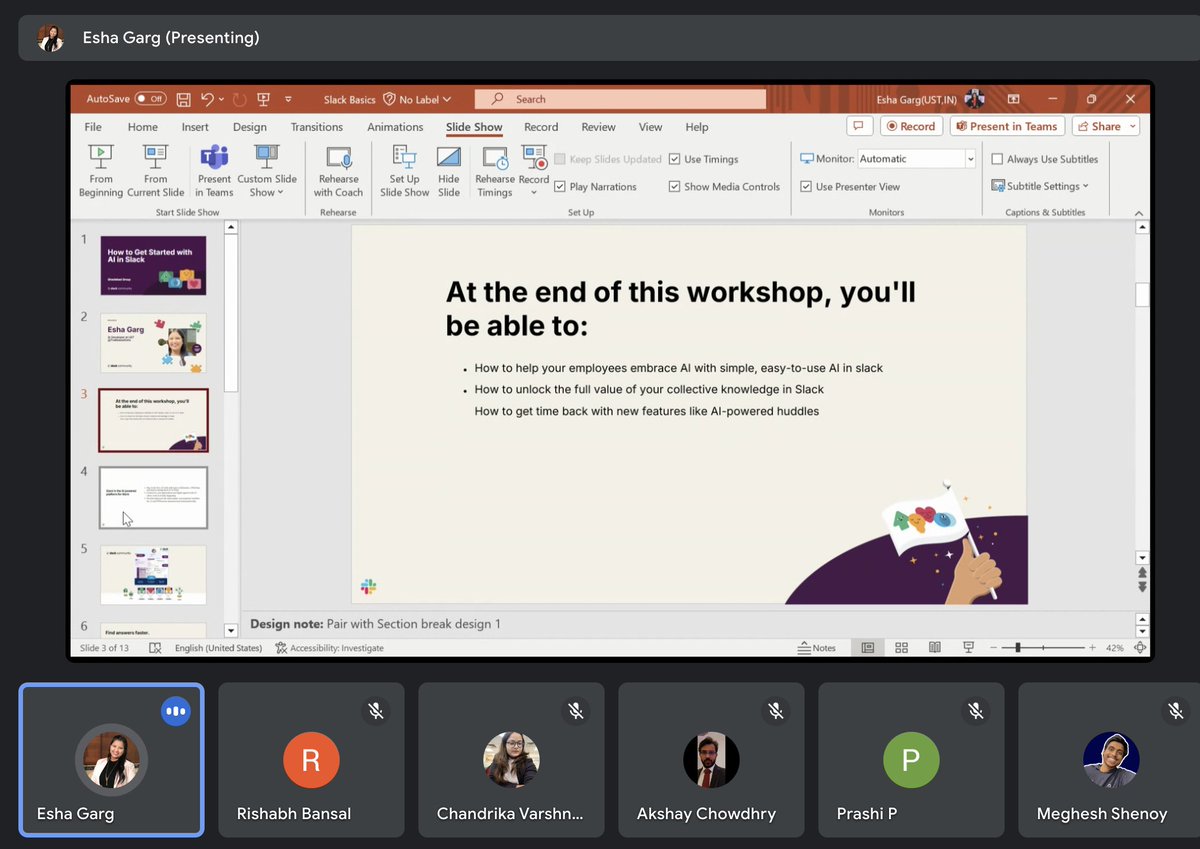Fit slide to current window icon

pyautogui.click(x=1141, y=648)
